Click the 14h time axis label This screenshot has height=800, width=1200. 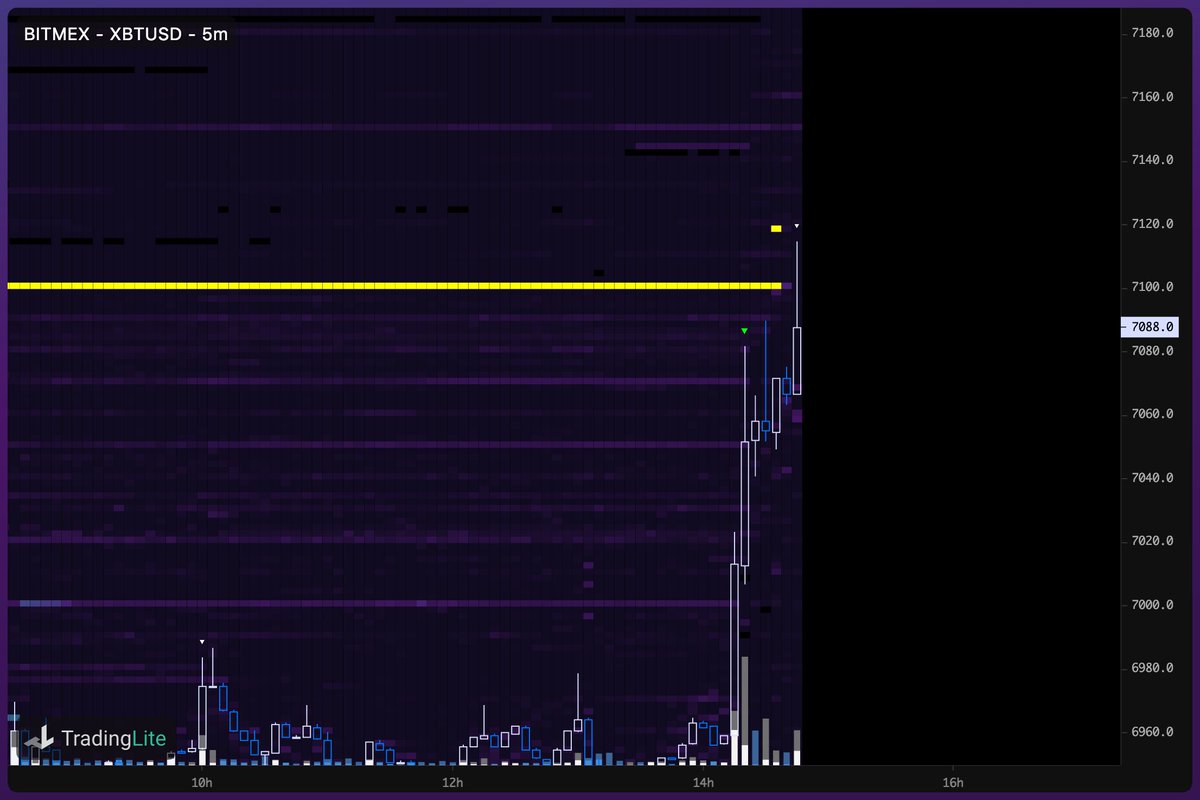click(x=703, y=781)
